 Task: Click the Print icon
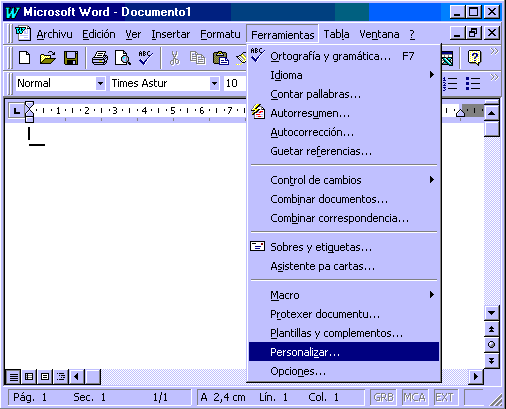coord(100,58)
